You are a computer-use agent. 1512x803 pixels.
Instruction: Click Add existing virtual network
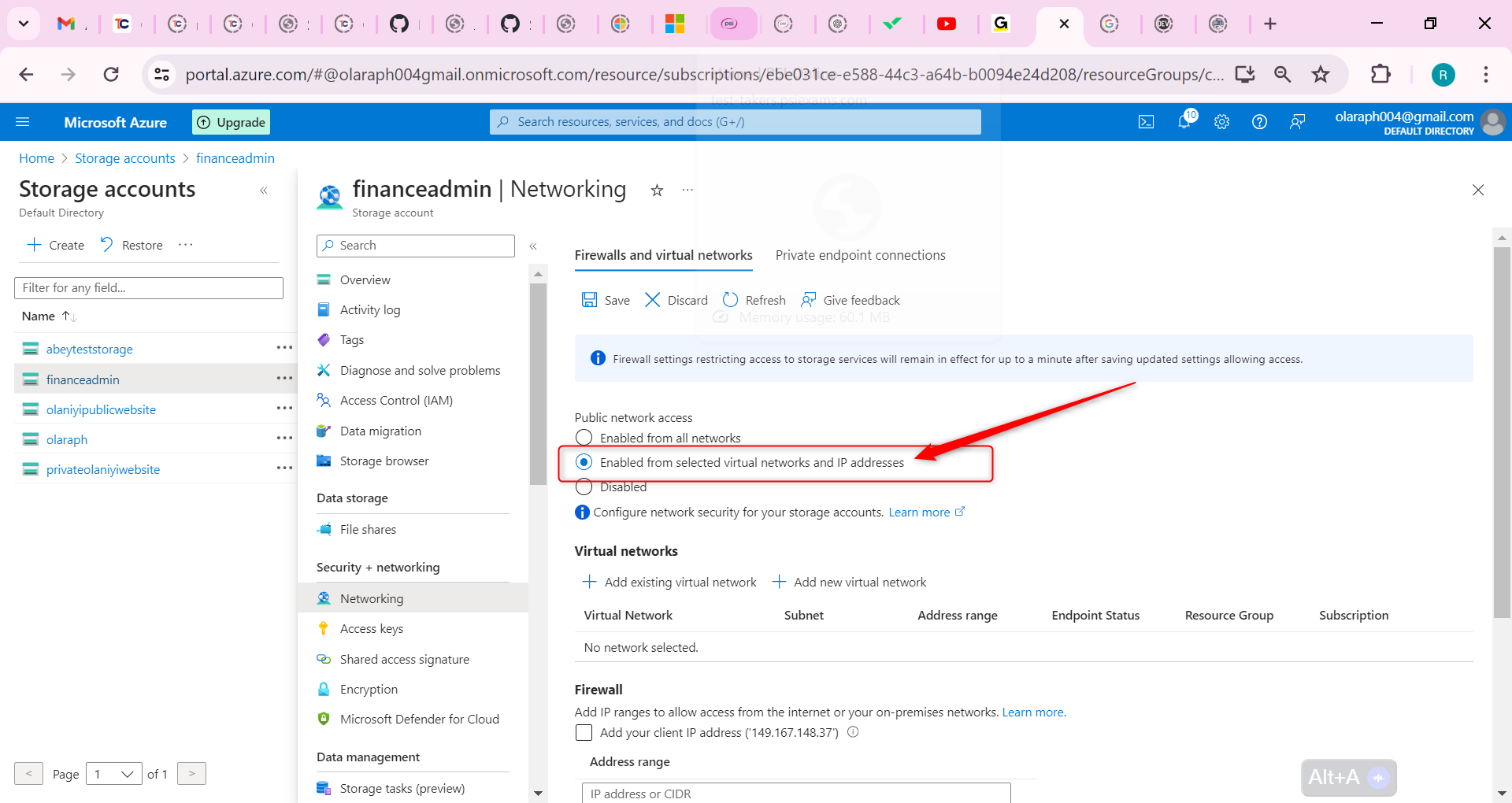pyautogui.click(x=669, y=582)
